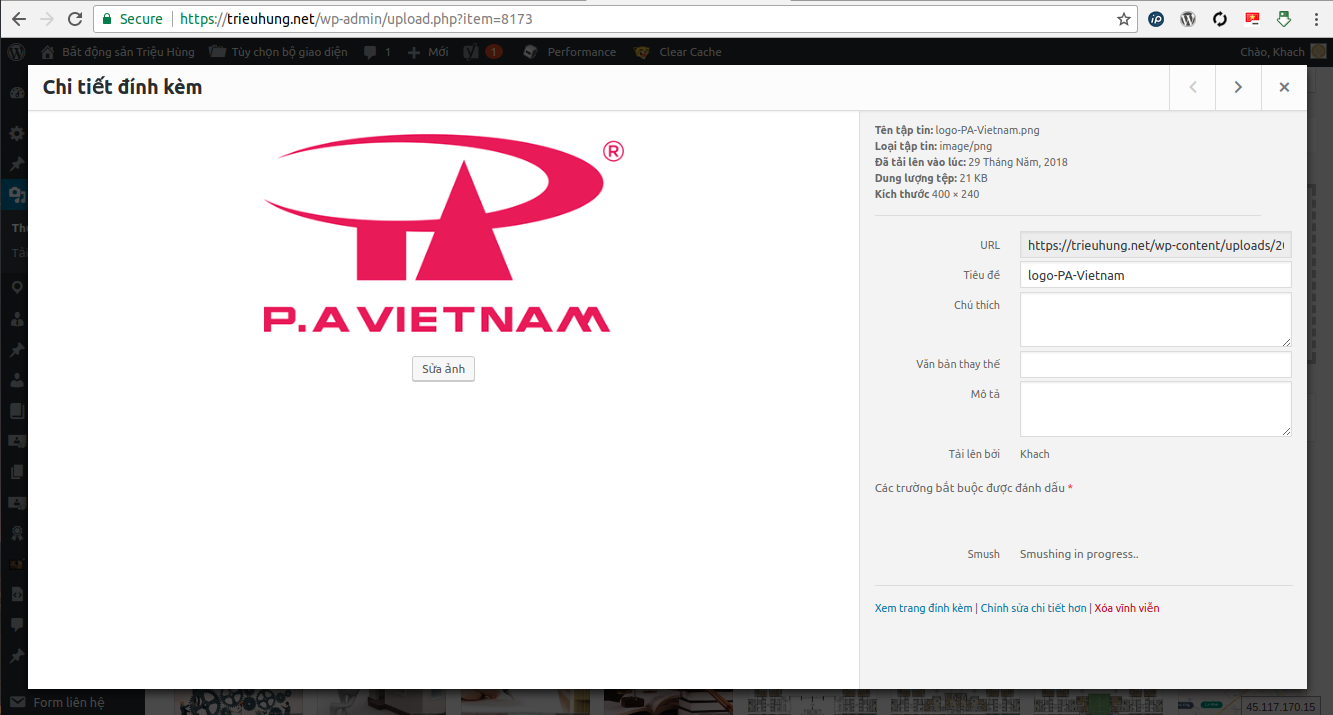
Task: Open the WordPress logo menu in admin bar
Action: (x=17, y=52)
